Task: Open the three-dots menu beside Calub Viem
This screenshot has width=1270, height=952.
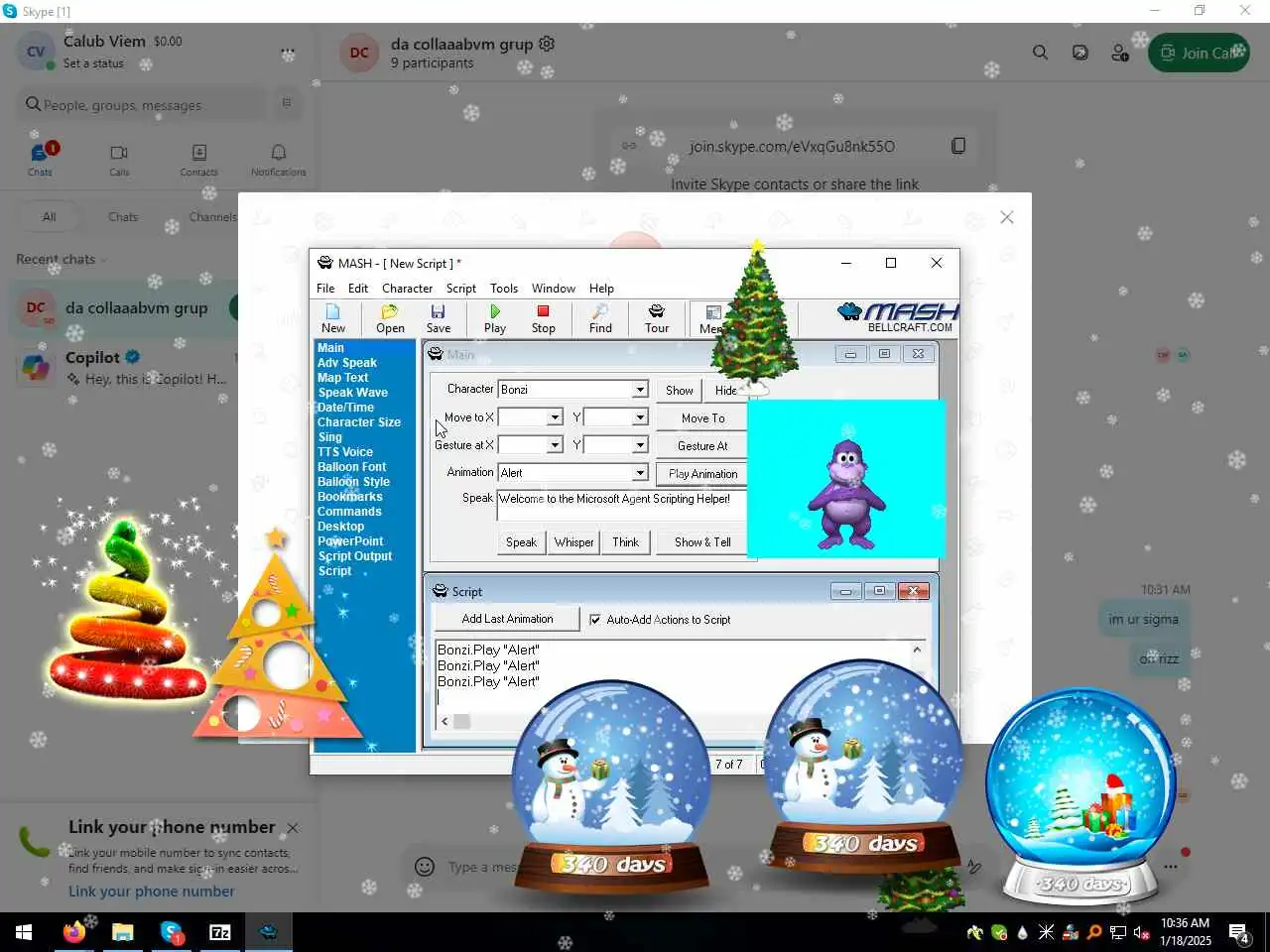Action: coord(288,53)
